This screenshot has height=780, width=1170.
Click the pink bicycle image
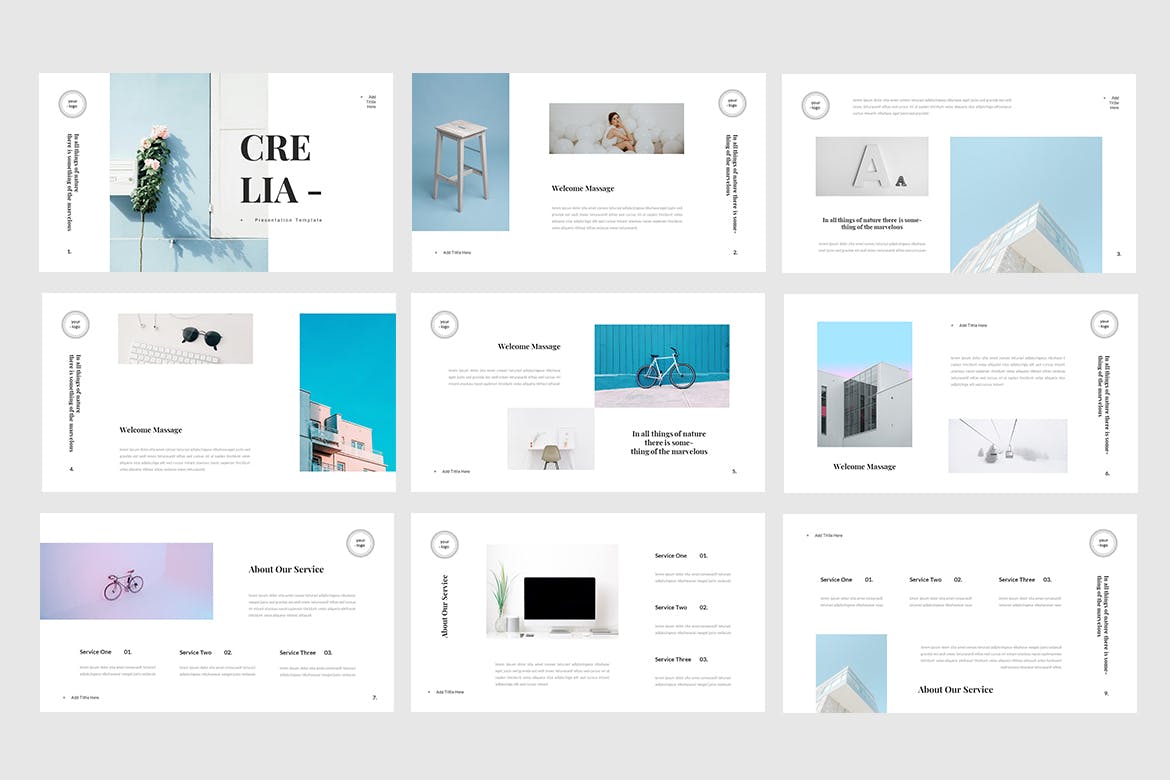(x=126, y=581)
